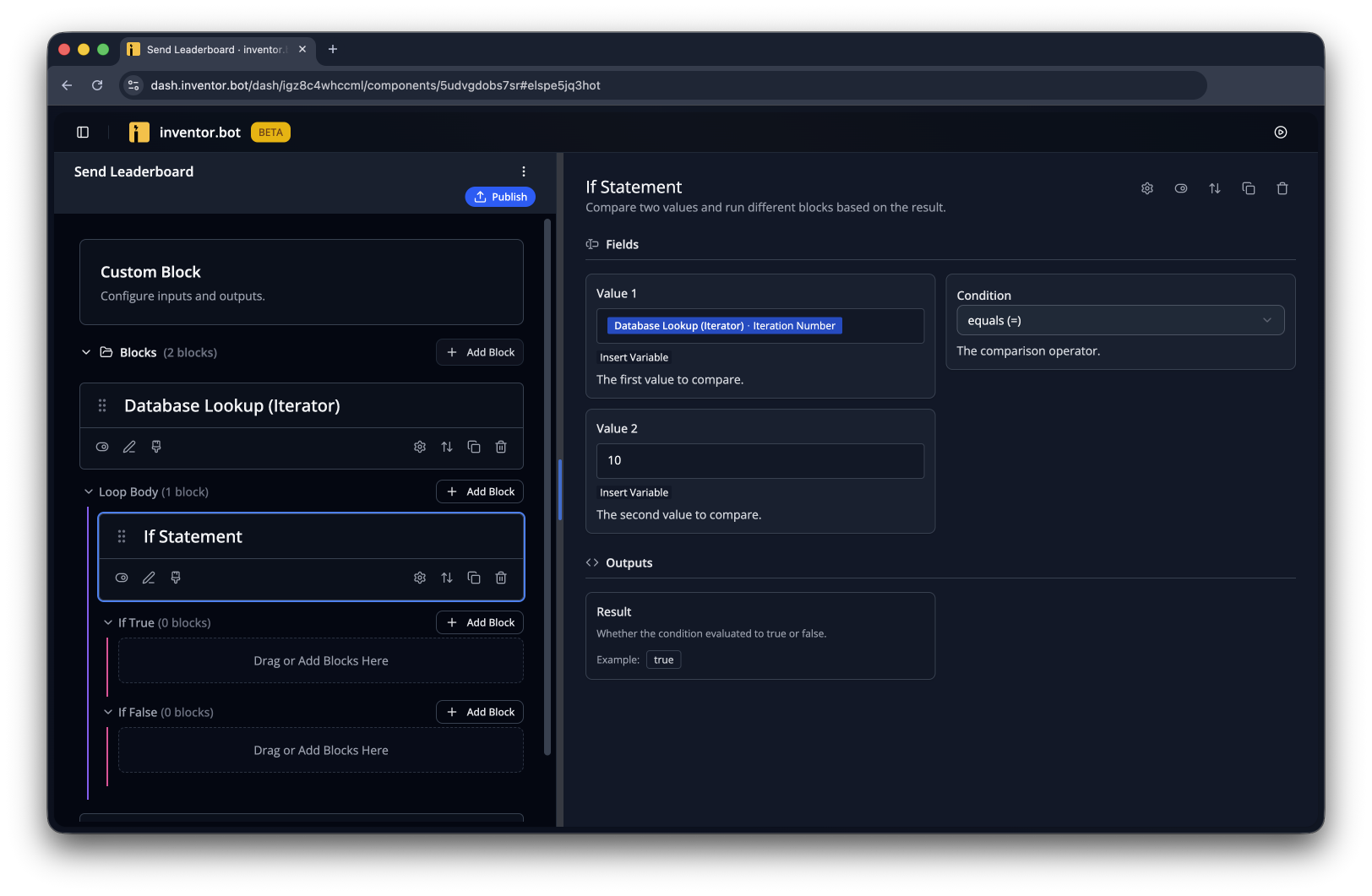Insert Variable under Value 1
Viewport: 1372px width, 896px height.
pos(634,357)
